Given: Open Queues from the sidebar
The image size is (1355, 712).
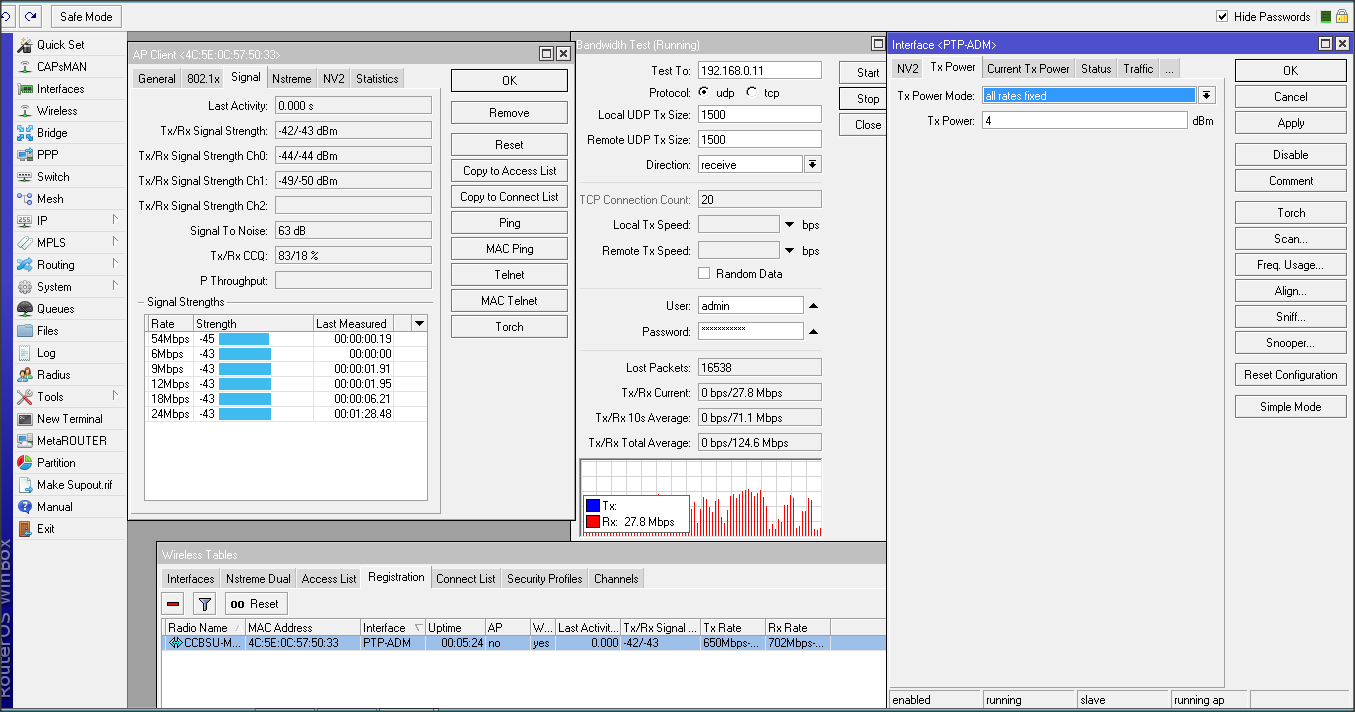Looking at the screenshot, I should coord(55,309).
